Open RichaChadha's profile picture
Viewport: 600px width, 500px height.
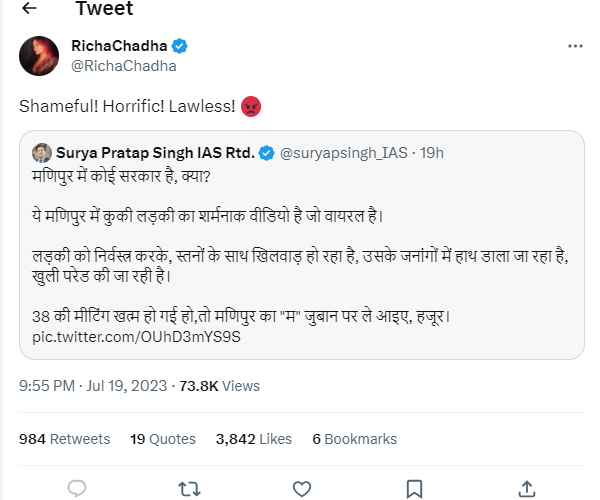(x=38, y=56)
